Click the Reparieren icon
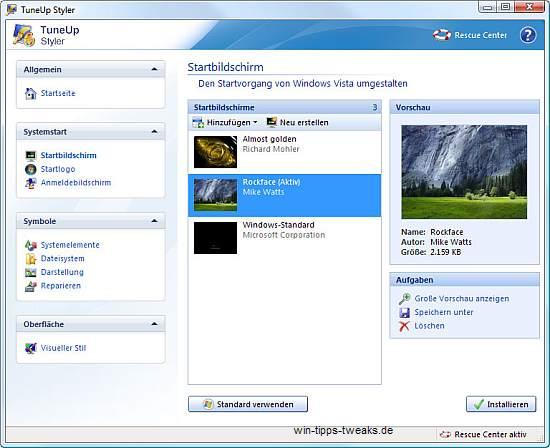This screenshot has height=448, width=550. [x=31, y=286]
